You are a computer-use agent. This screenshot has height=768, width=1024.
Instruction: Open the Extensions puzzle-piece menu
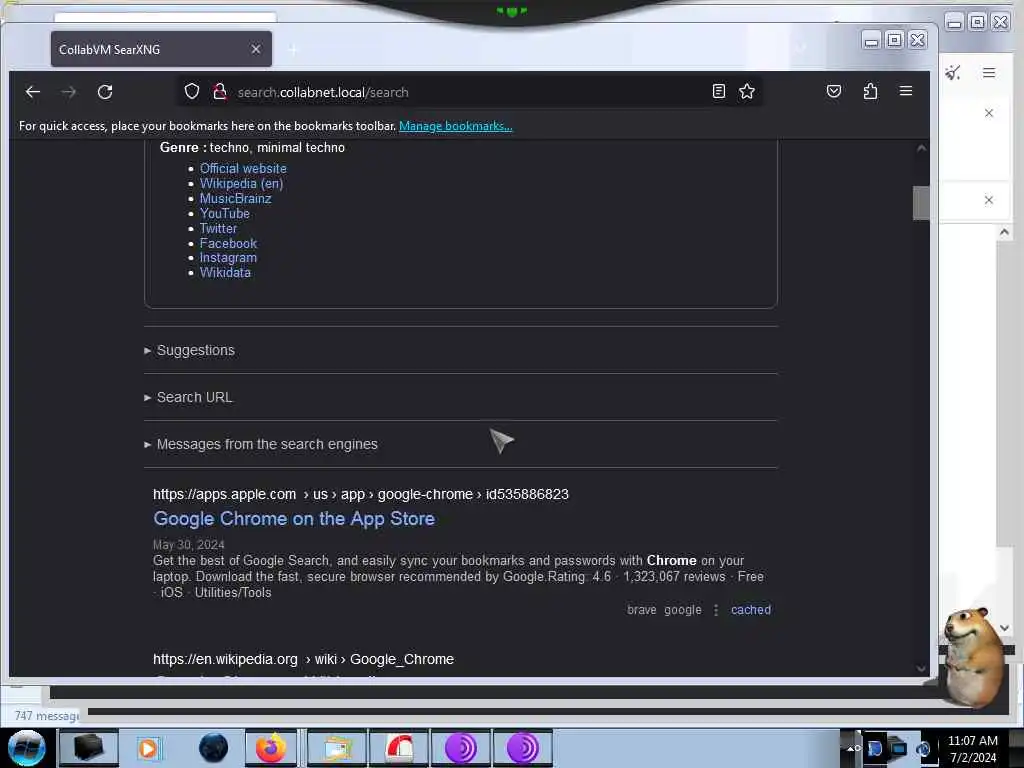click(870, 91)
